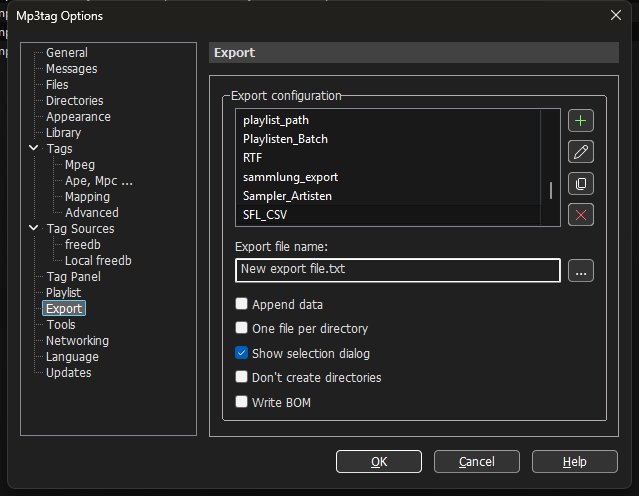Select the Ape, Mpc ... tree entry

pyautogui.click(x=99, y=181)
